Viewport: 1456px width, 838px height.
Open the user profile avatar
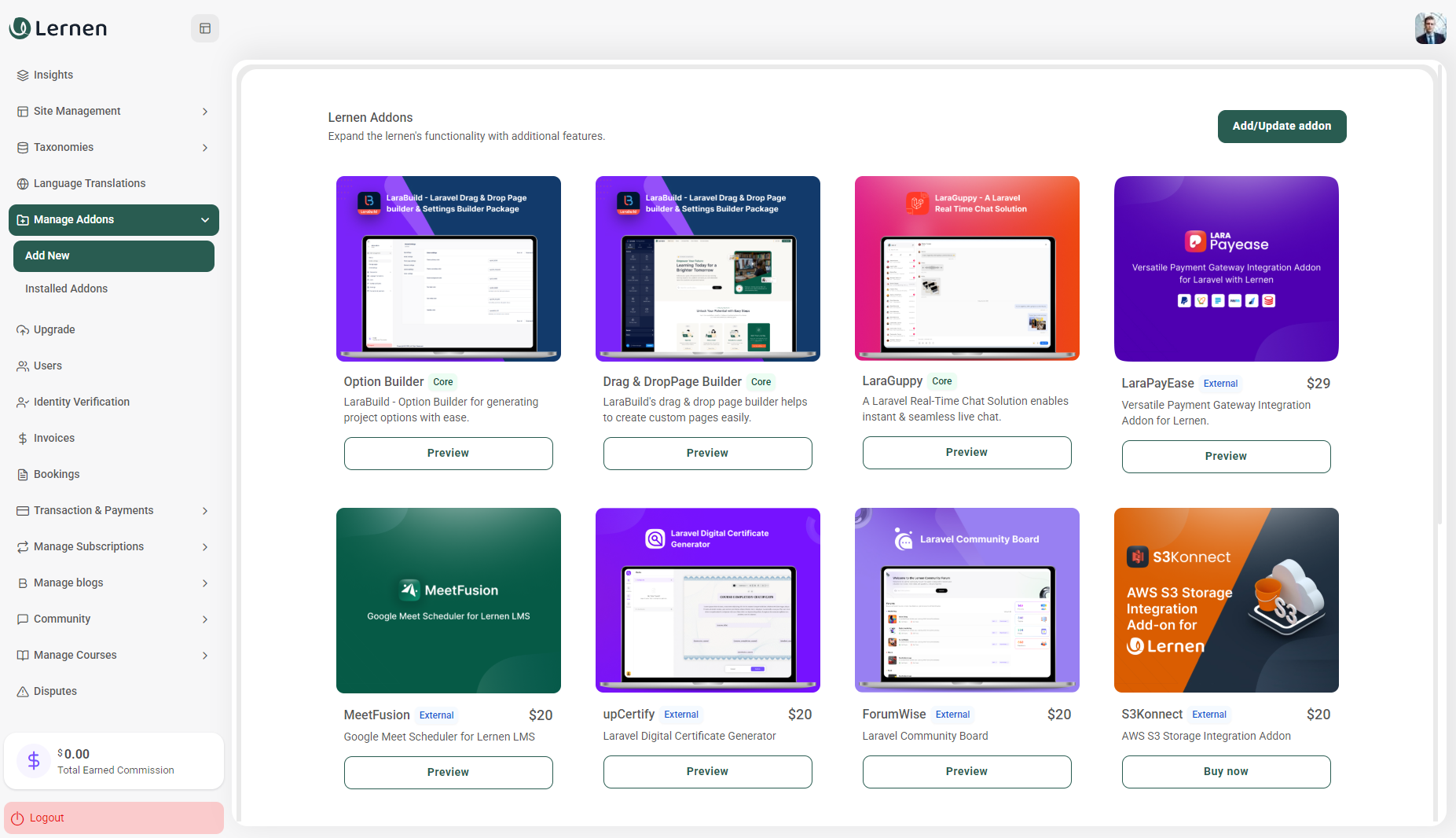coord(1430,28)
